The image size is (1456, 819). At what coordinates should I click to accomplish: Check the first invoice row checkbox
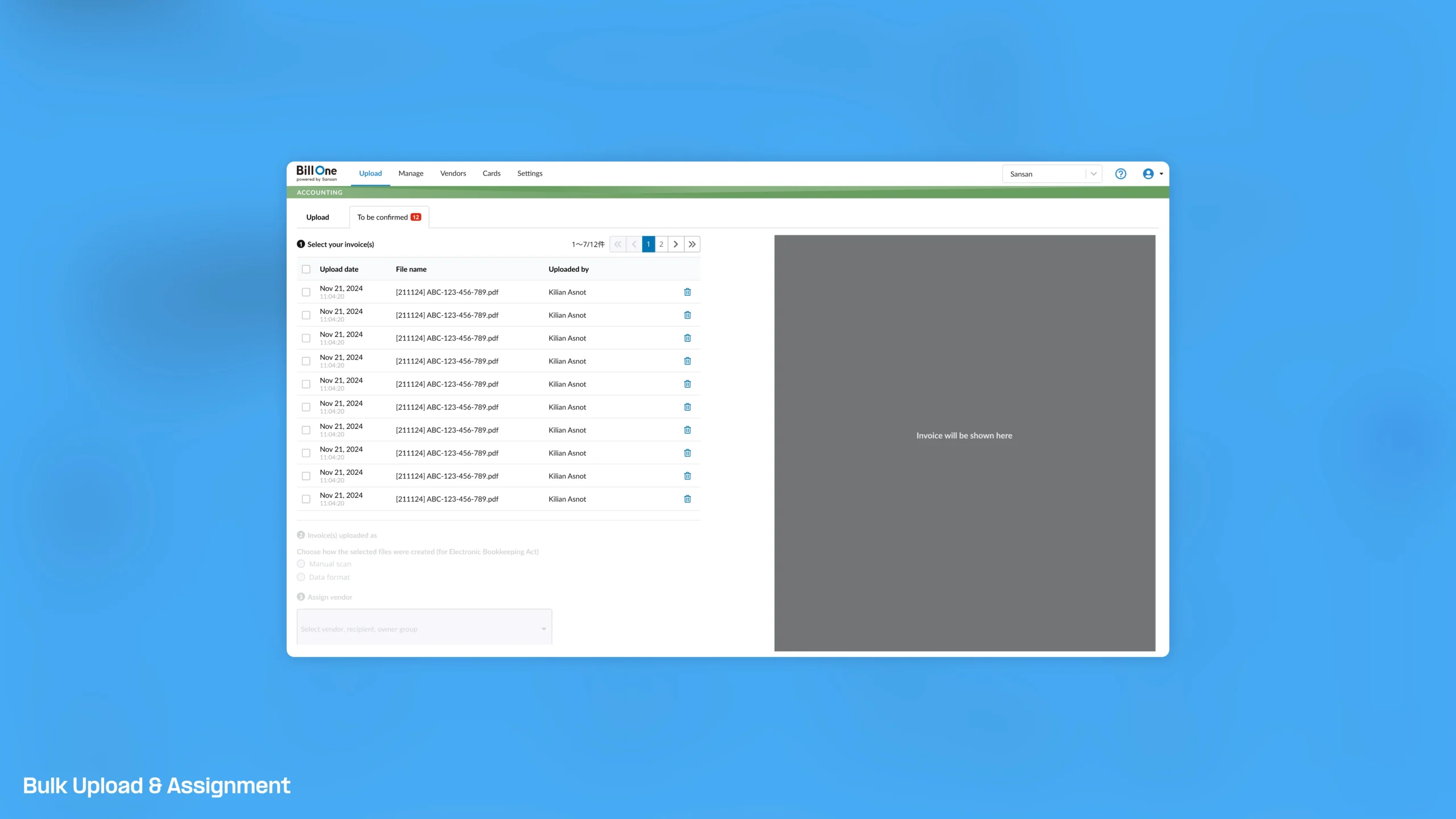(306, 292)
